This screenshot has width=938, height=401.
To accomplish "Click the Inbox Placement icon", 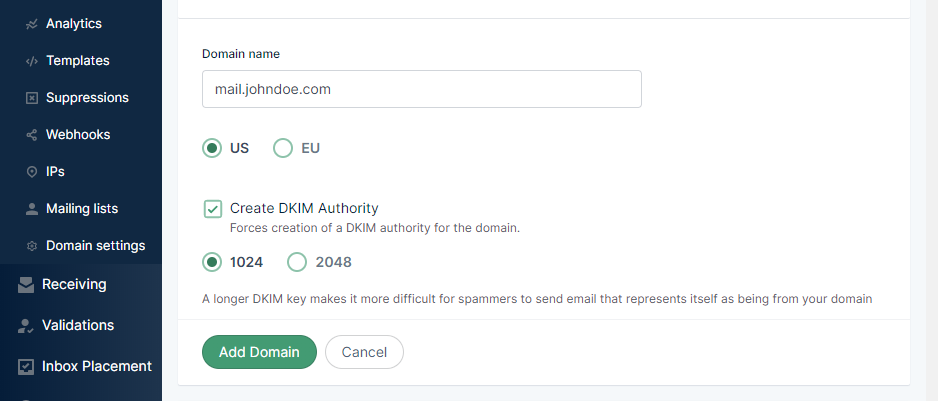I will pos(26,367).
